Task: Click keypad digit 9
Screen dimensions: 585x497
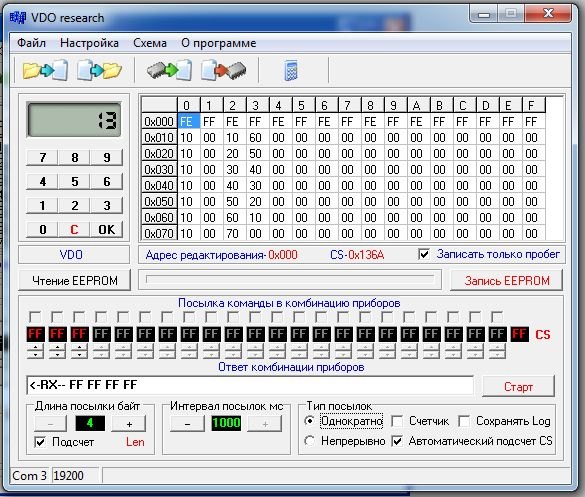Action: [107, 157]
